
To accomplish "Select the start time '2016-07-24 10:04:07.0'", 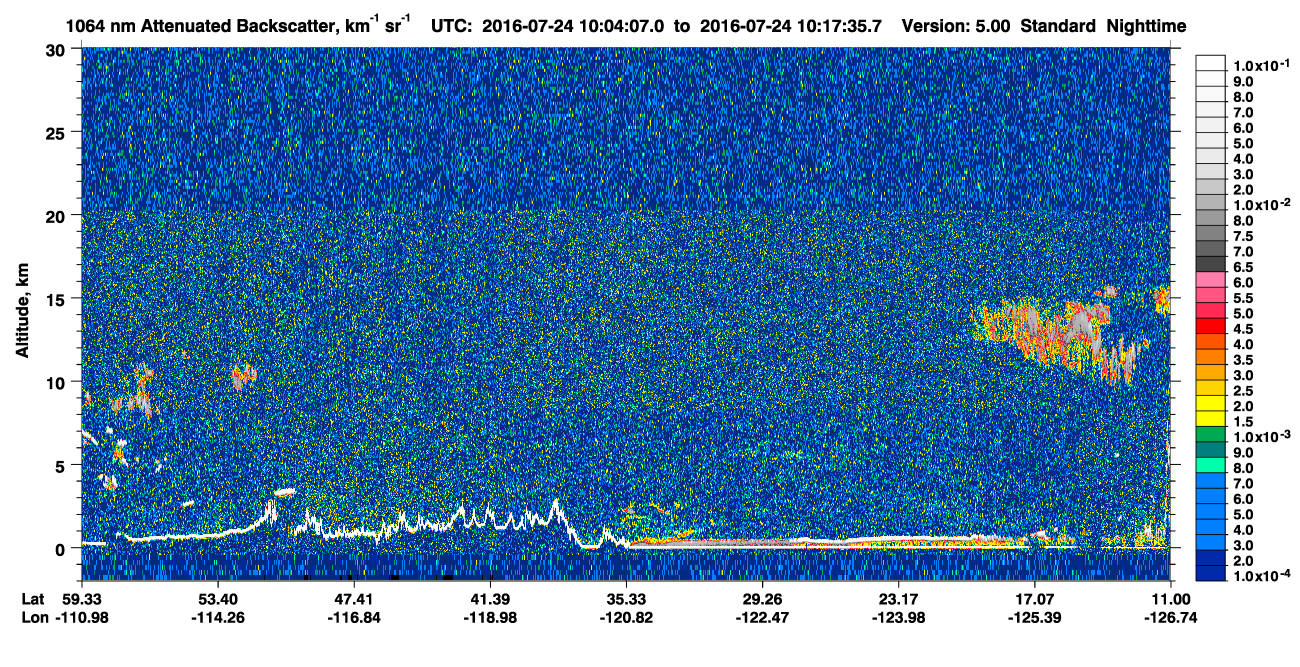I will pyautogui.click(x=574, y=25).
